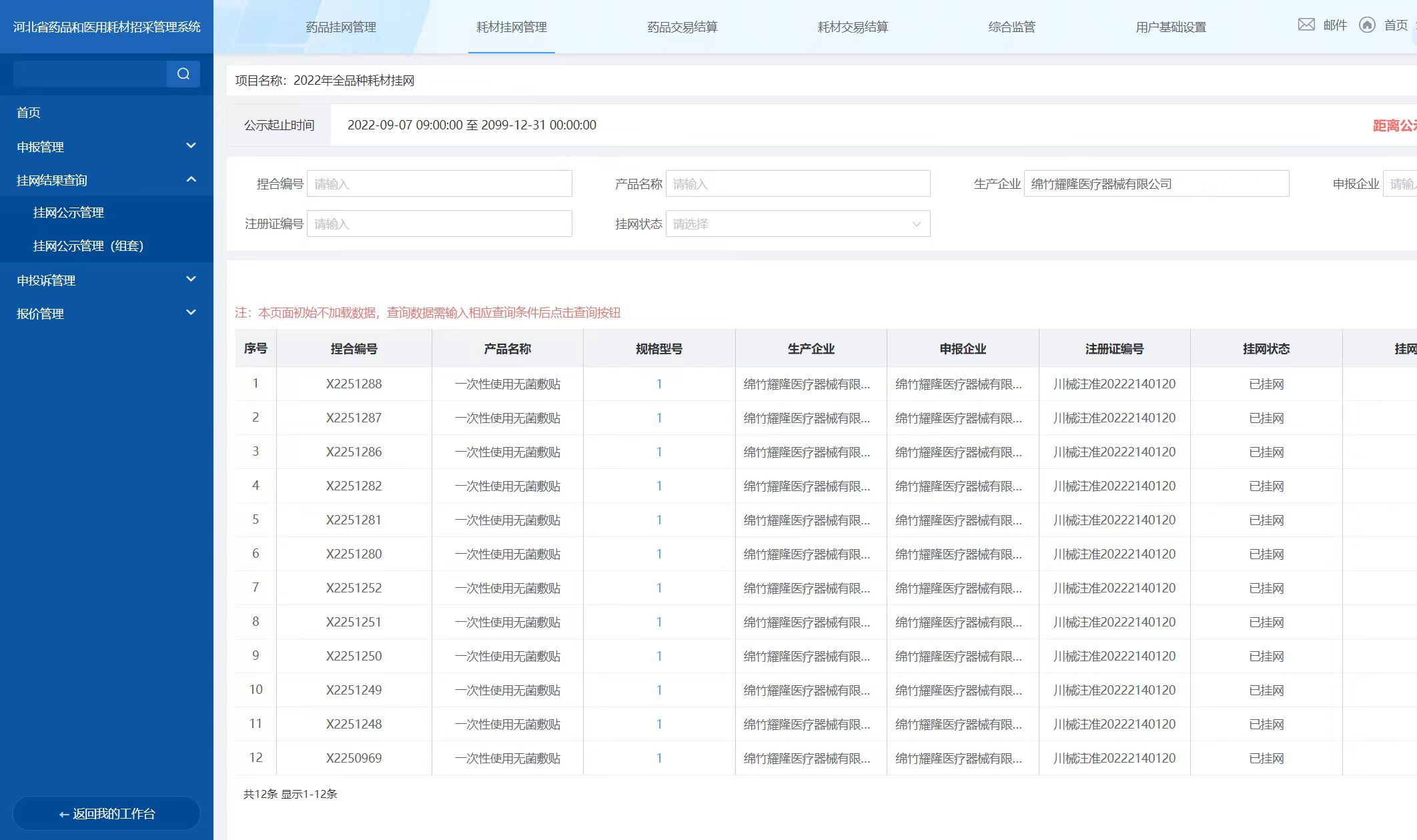This screenshot has height=840, width=1417.
Task: Select the cell X2251281
Action: click(x=354, y=520)
